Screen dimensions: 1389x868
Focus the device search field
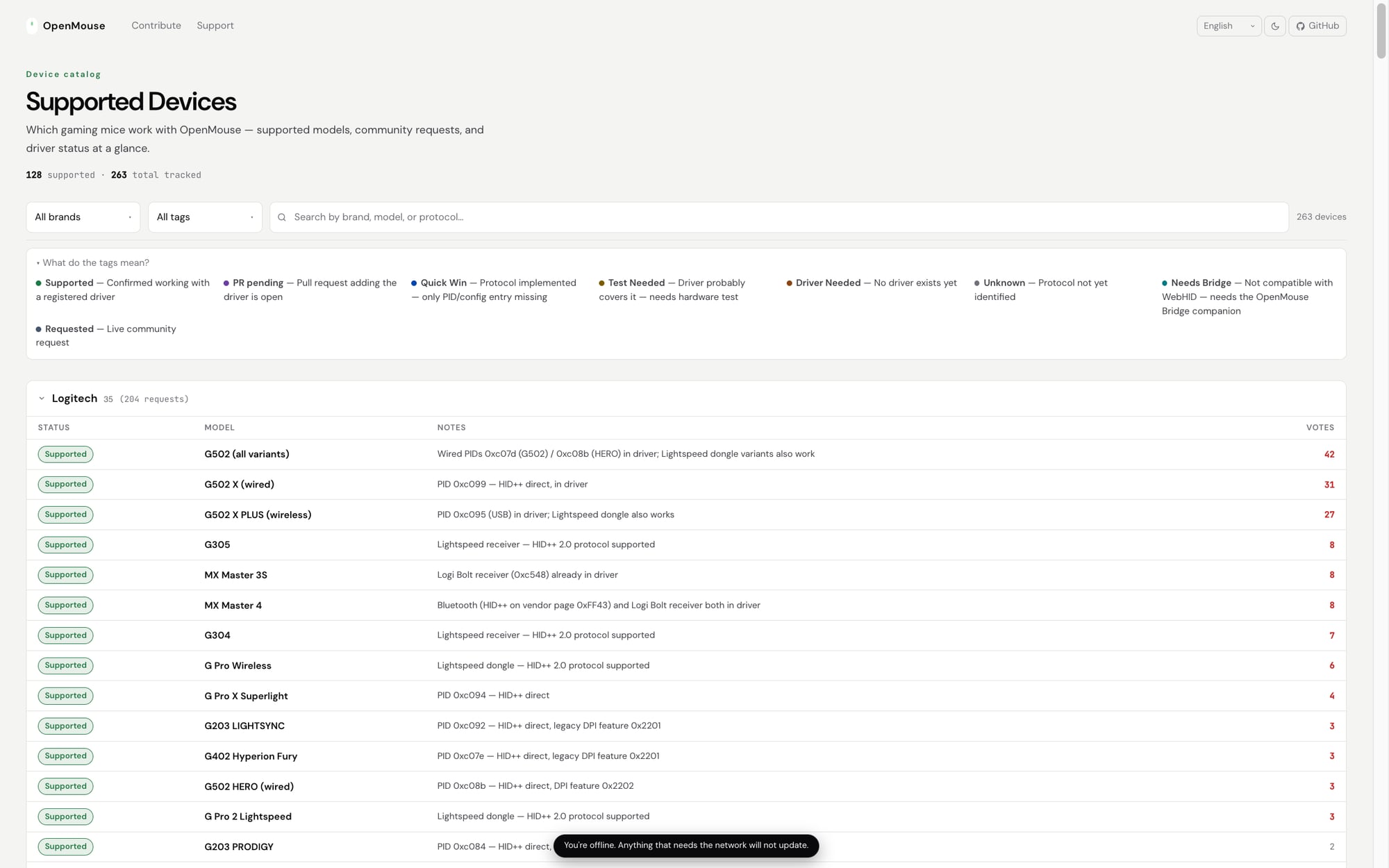[x=779, y=217]
